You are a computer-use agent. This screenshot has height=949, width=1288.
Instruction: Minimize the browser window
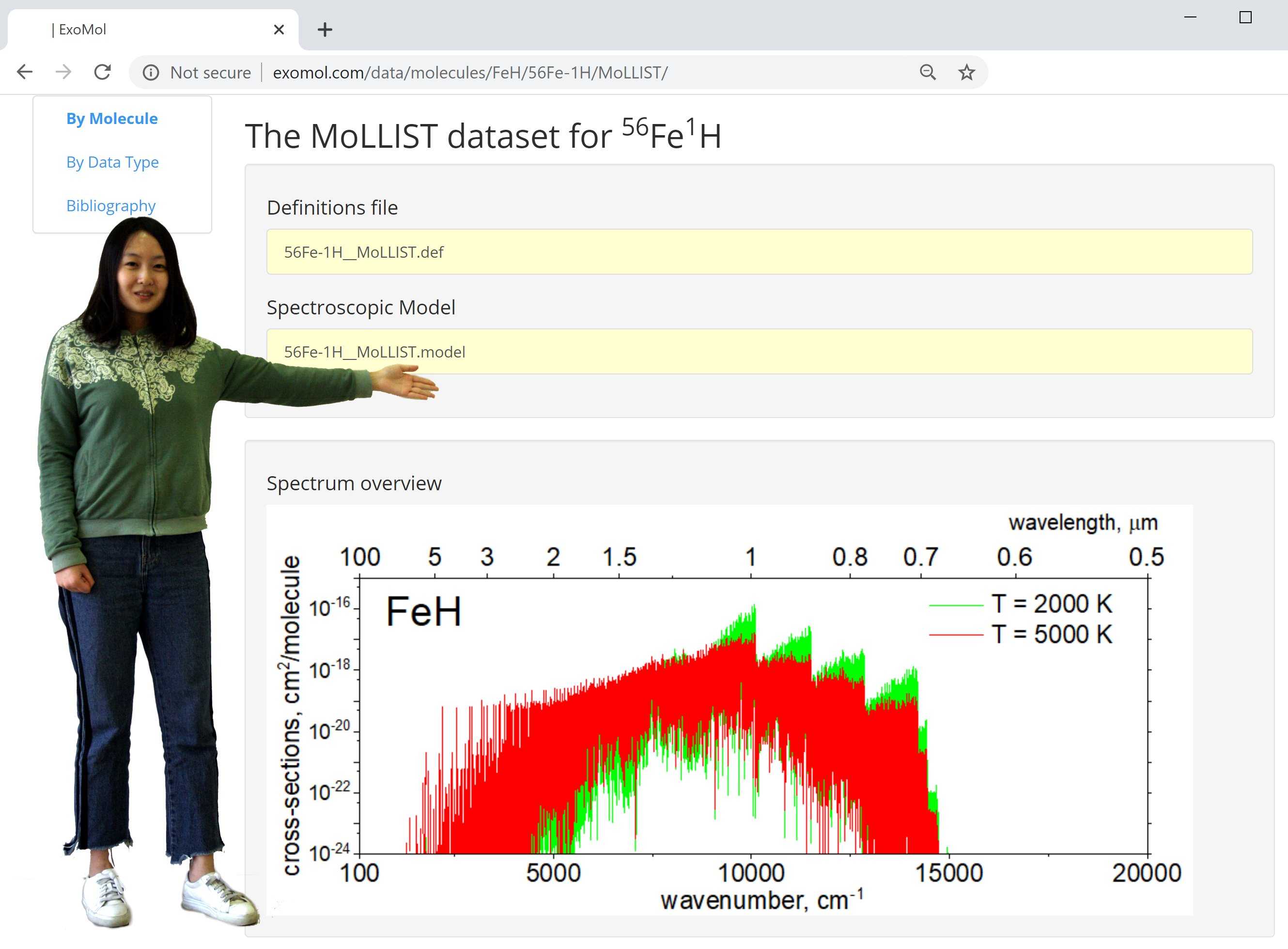[x=1190, y=17]
